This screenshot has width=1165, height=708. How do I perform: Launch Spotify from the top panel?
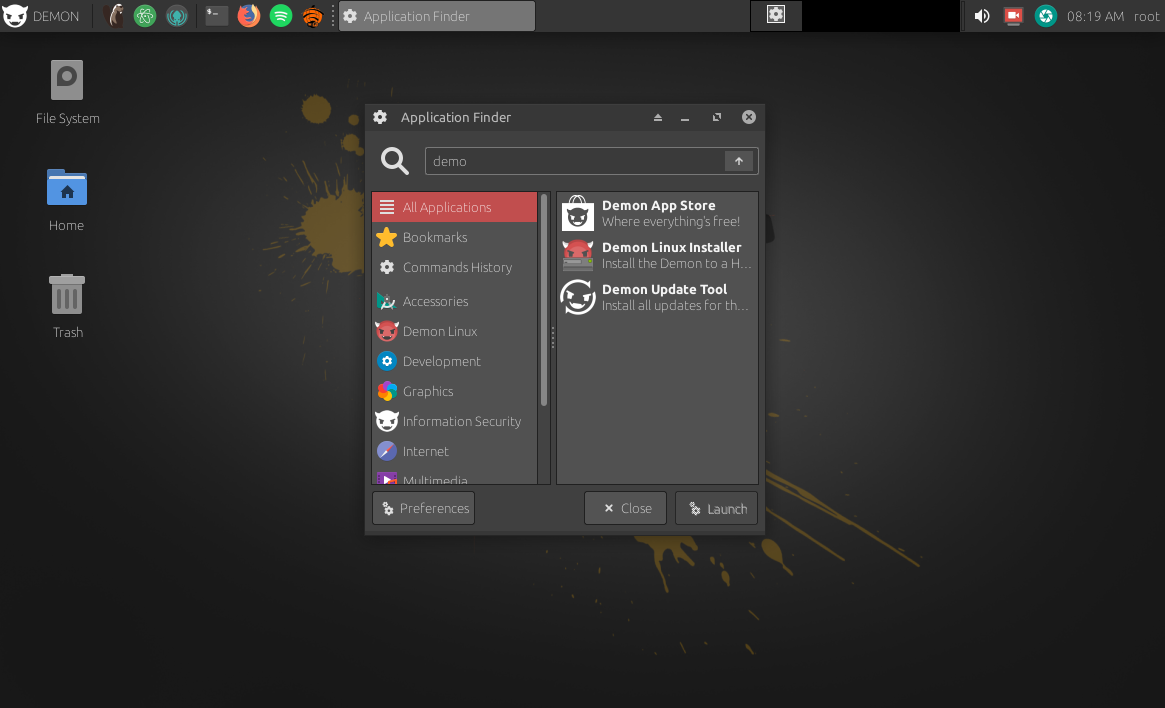coord(281,16)
